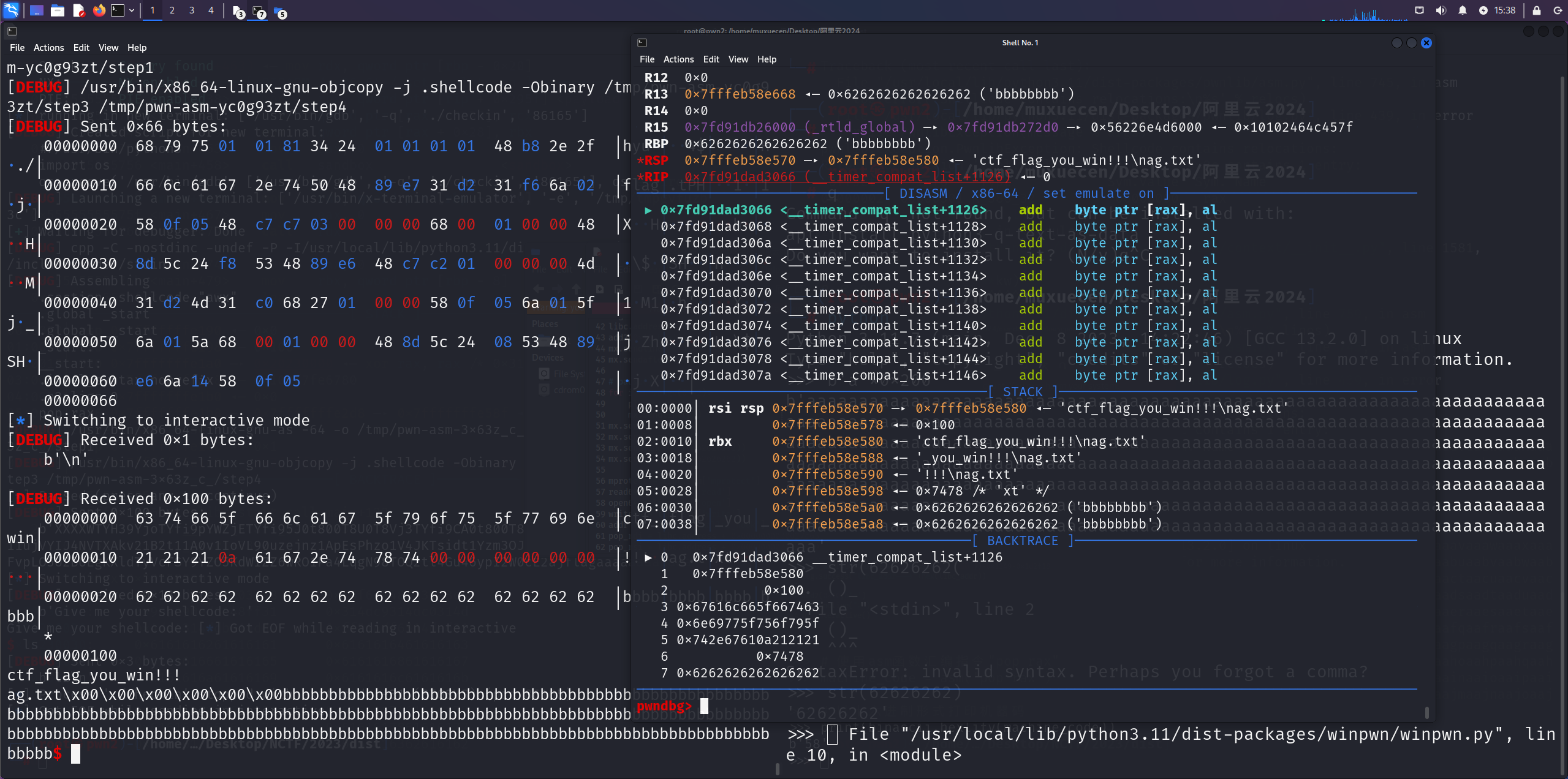
Task: Mute audio via the speaker tray icon
Action: 1441,10
